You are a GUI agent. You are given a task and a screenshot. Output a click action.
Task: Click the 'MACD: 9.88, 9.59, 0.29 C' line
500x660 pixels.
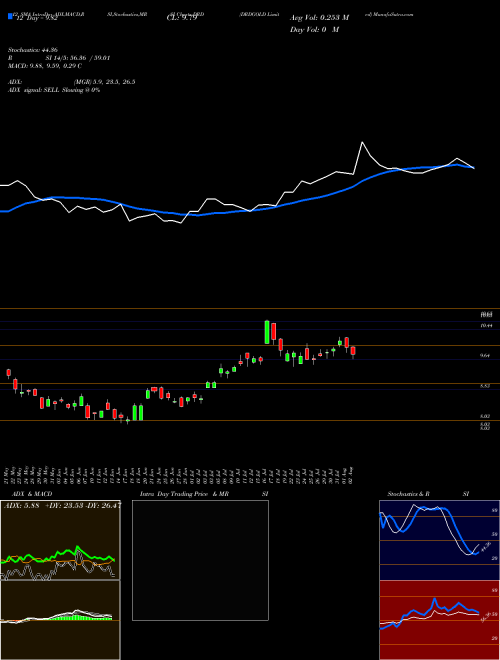click(45, 66)
